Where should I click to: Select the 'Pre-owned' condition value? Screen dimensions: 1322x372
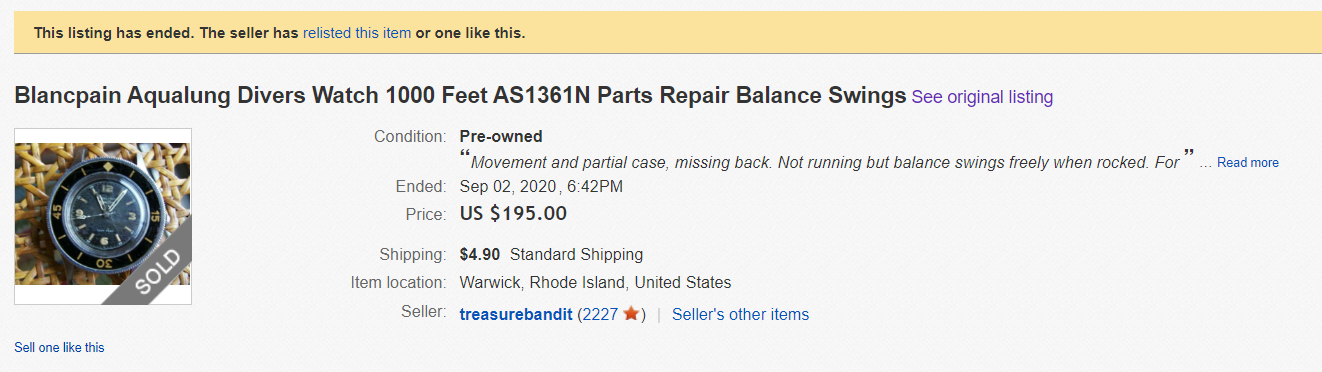click(x=501, y=136)
